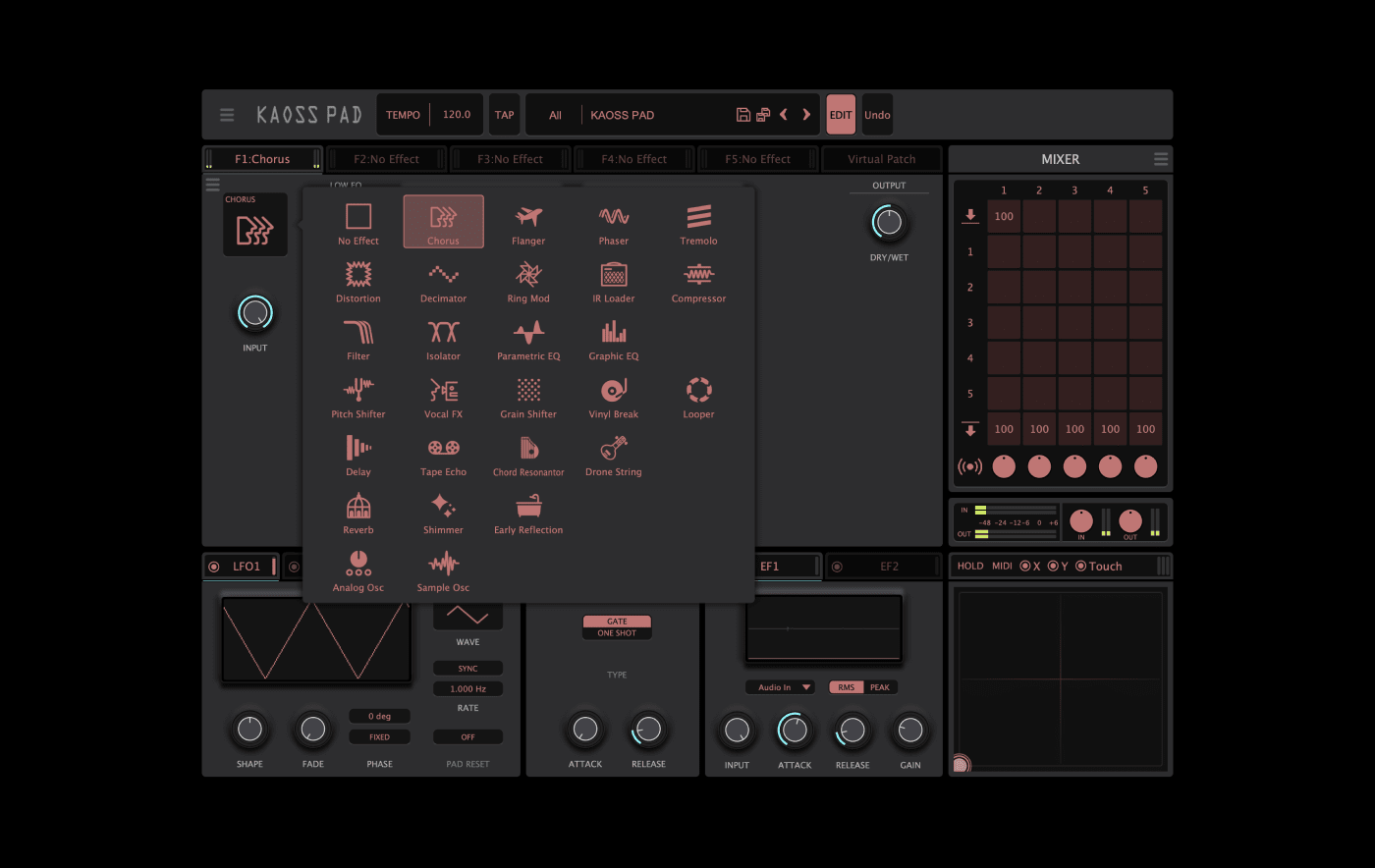Select the Tremolo effect
The width and height of the screenshot is (1375, 868).
698,222
